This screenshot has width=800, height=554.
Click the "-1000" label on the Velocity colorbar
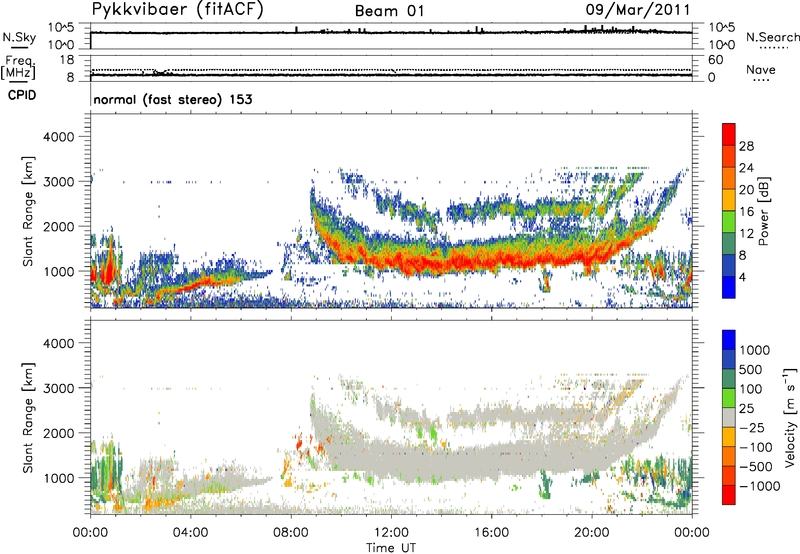(x=760, y=486)
